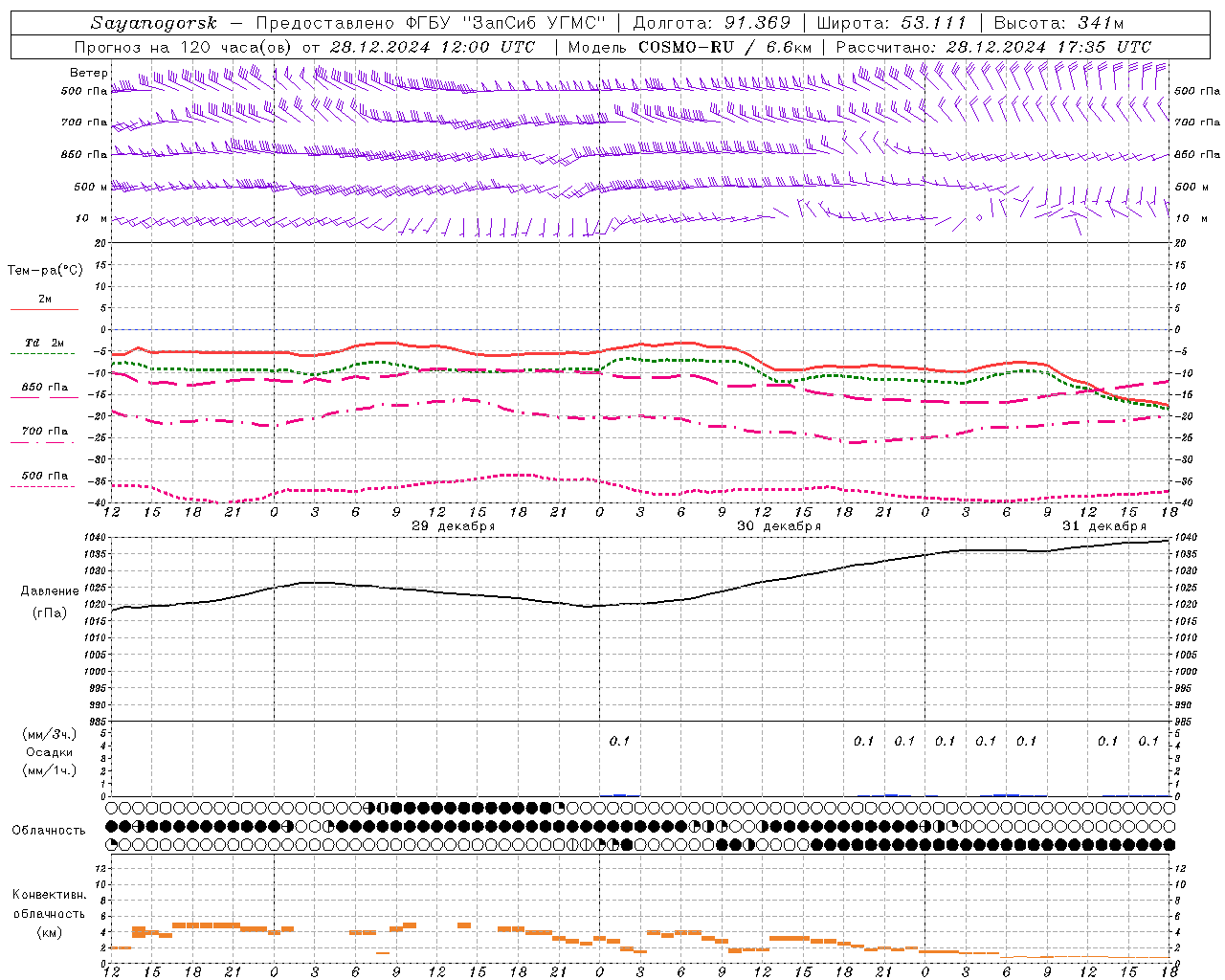Click the "Широта: 53.111" header value
This screenshot has width=1225, height=980.
click(891, 23)
